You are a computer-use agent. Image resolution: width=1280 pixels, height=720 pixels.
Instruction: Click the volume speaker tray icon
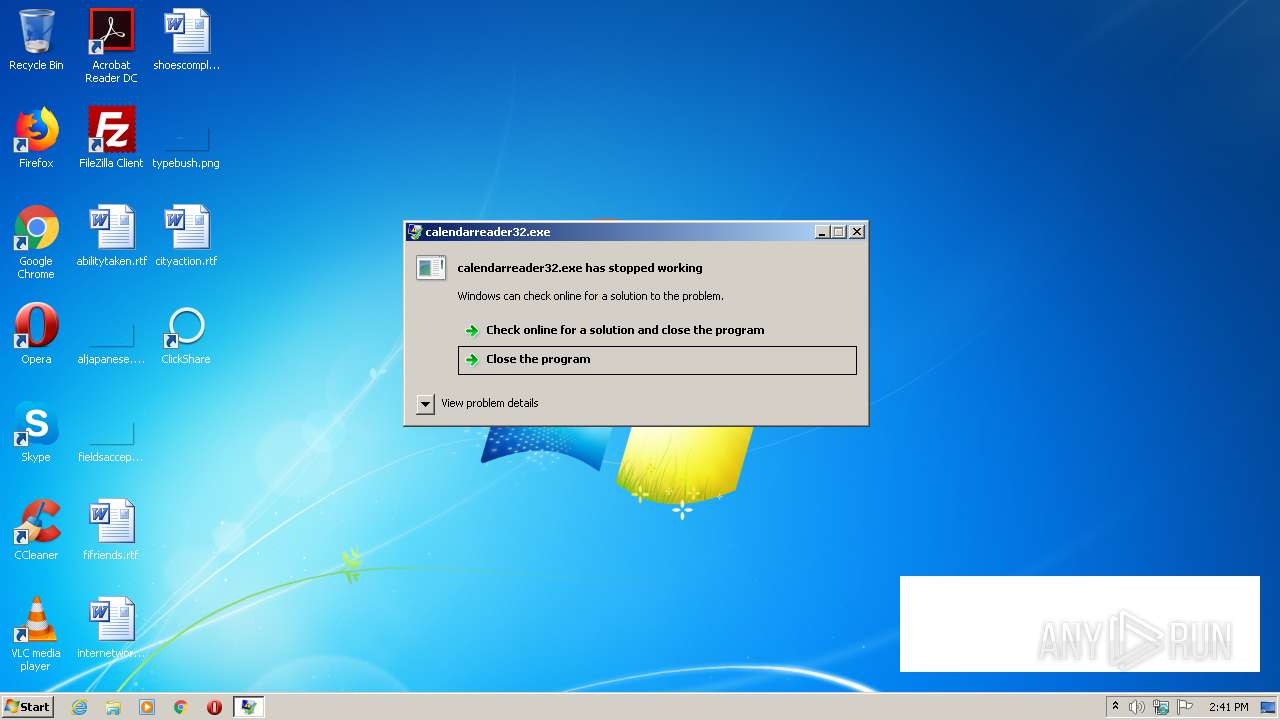click(x=1137, y=707)
